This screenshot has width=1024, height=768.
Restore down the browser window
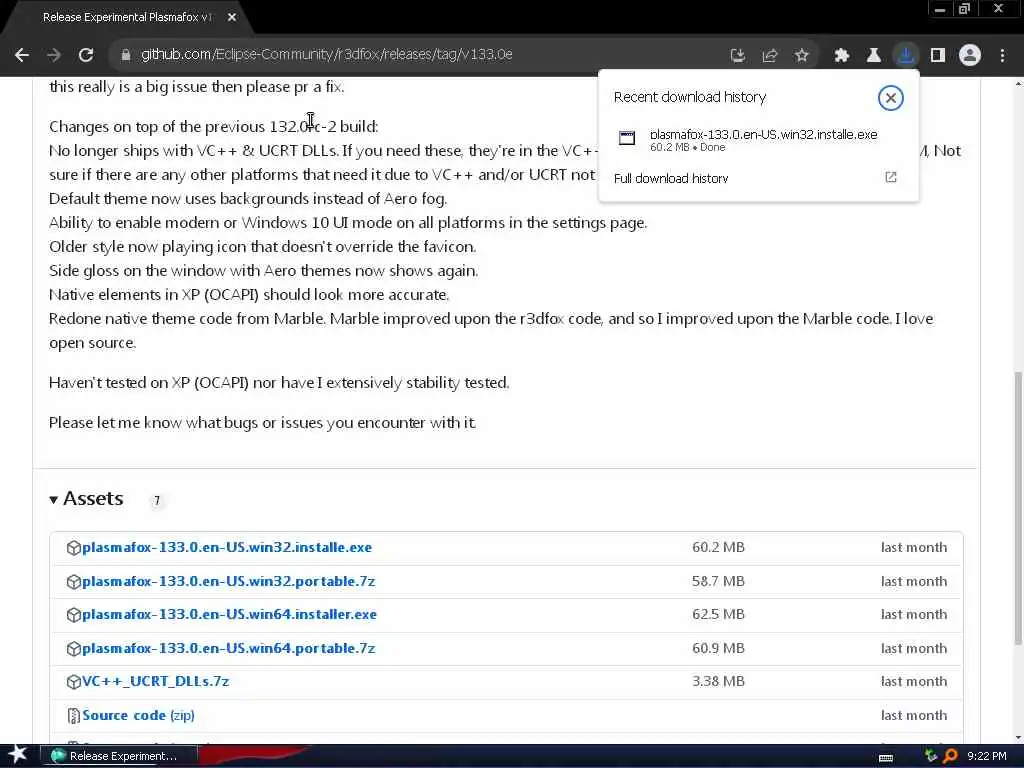tap(965, 9)
